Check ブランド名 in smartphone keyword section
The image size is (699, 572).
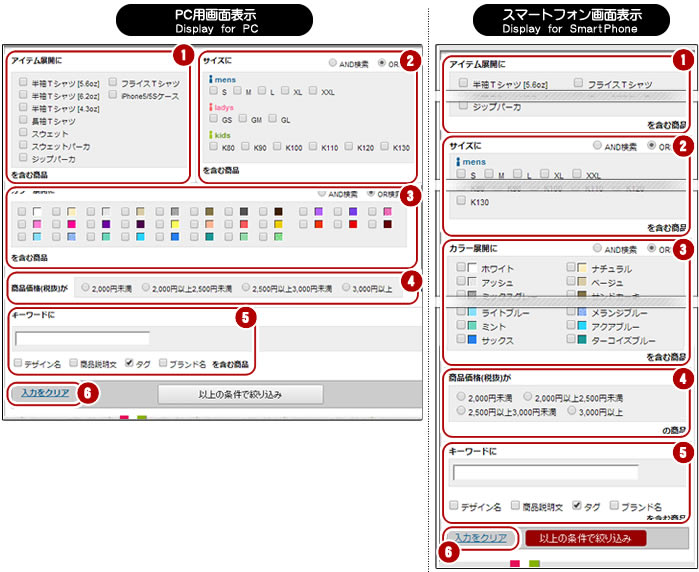(x=614, y=506)
